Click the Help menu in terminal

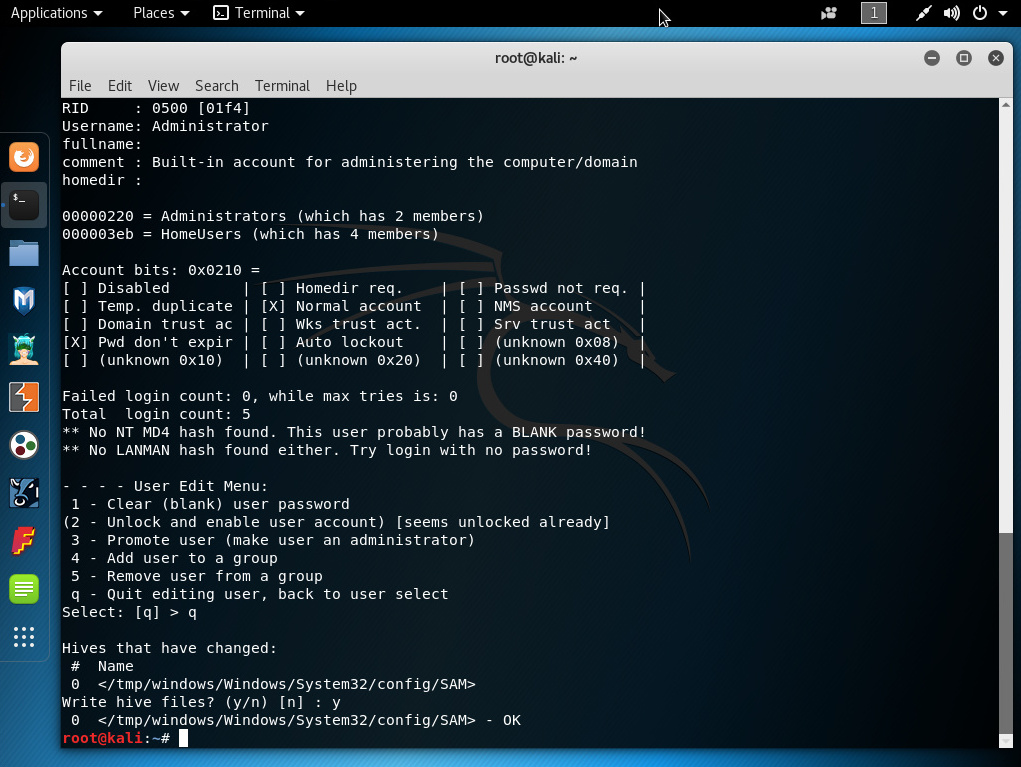[341, 86]
